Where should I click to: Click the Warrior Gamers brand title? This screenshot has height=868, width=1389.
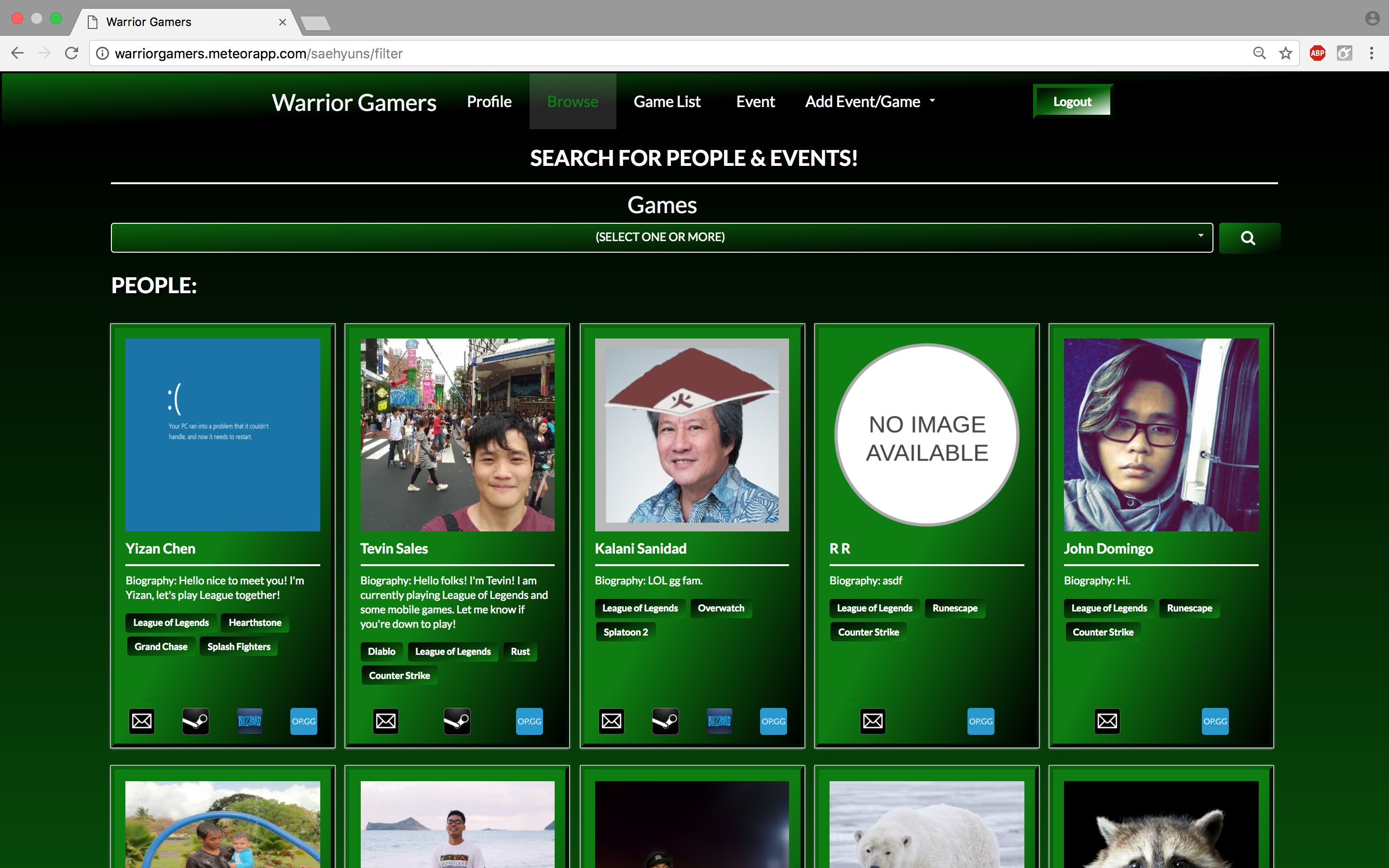(354, 103)
